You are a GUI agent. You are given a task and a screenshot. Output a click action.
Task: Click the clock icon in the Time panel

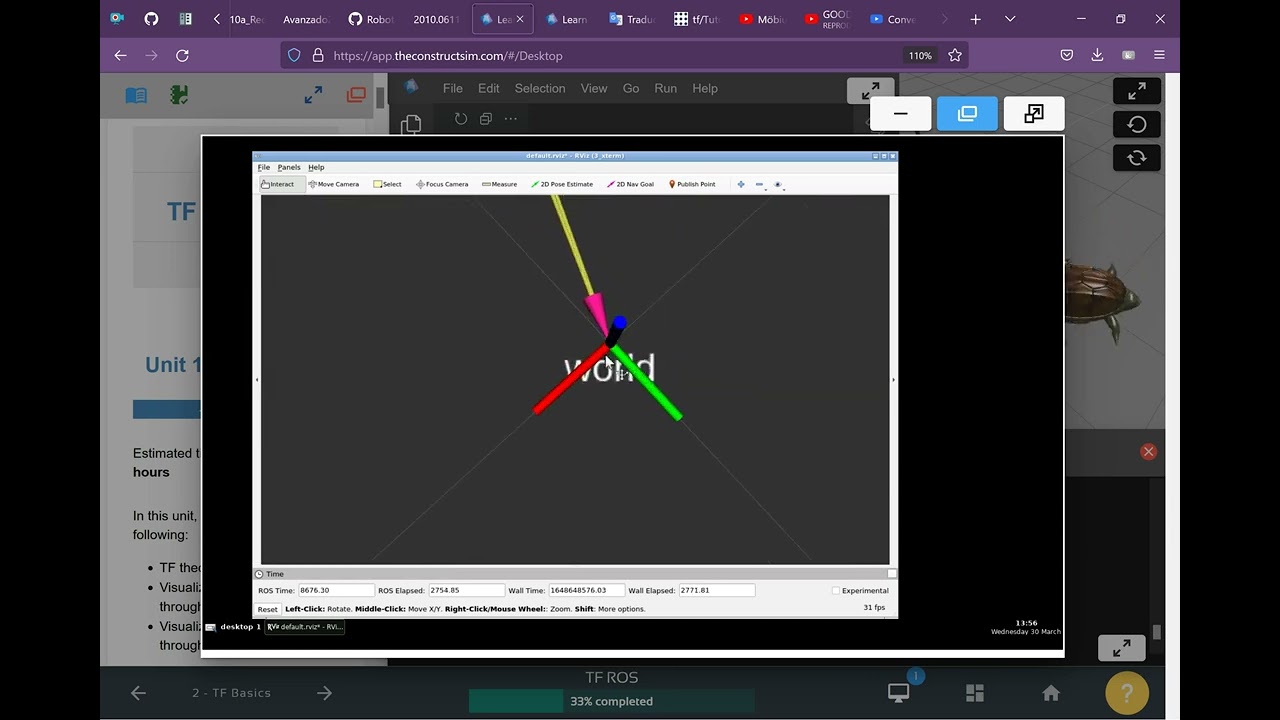point(259,574)
